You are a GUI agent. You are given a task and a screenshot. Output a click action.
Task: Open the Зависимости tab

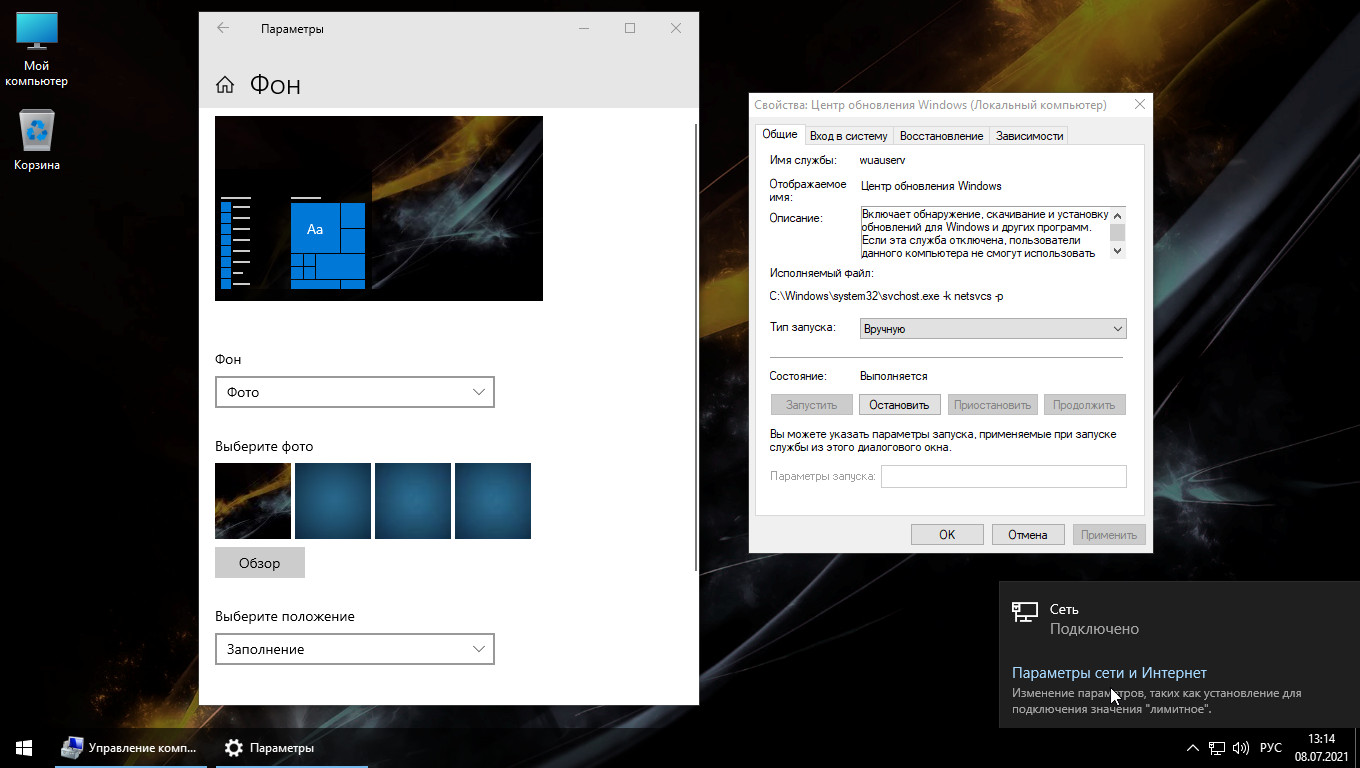coord(1029,136)
